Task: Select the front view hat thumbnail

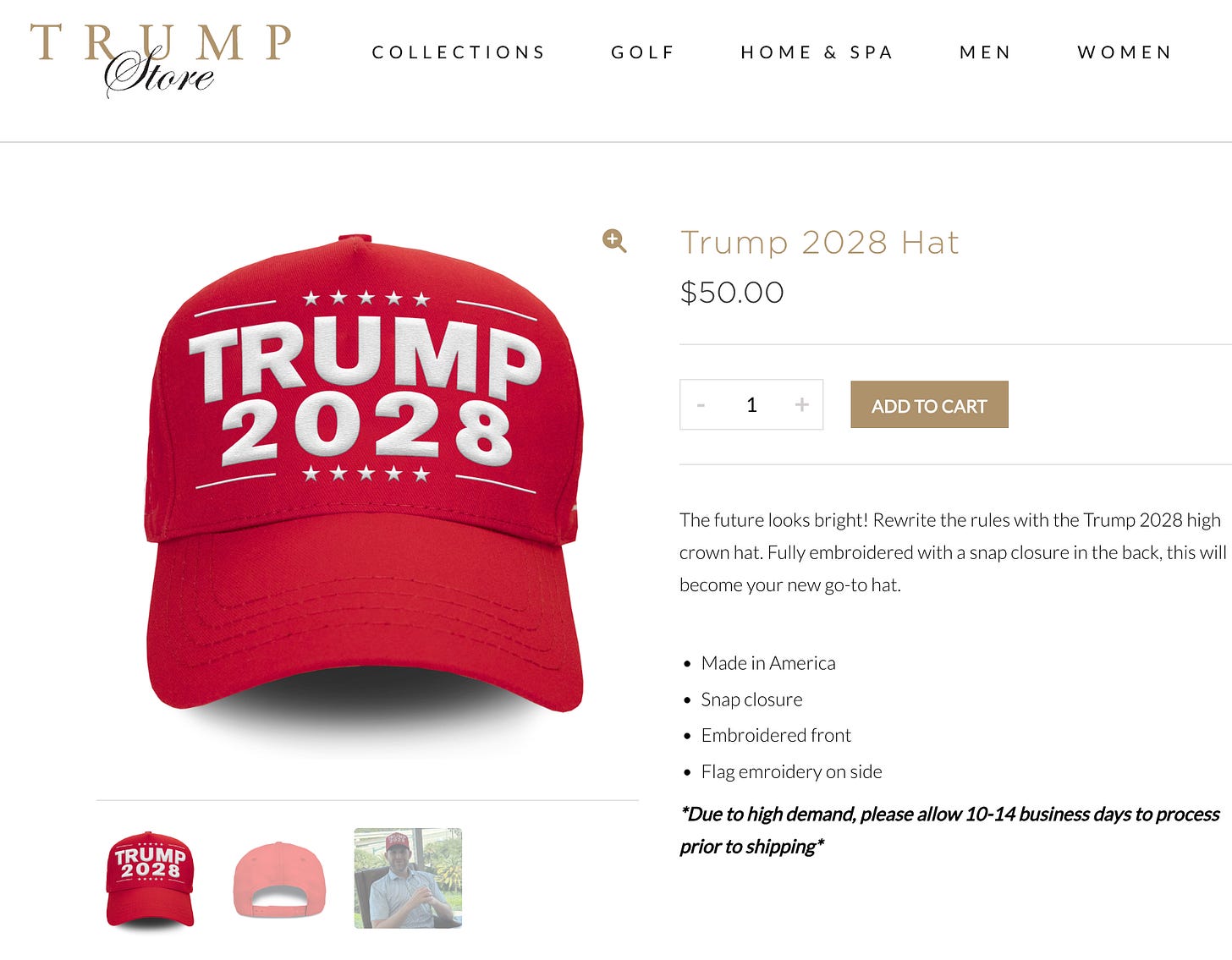Action: pyautogui.click(x=151, y=879)
